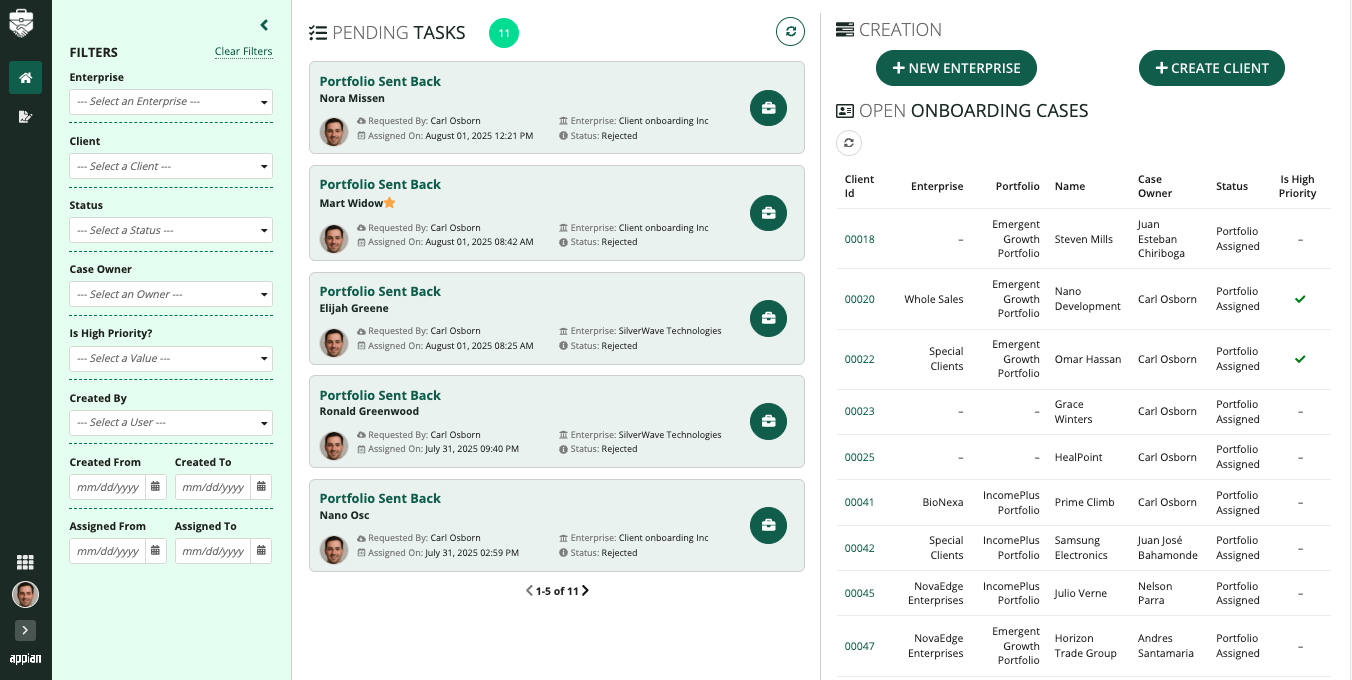Expand the bottom sidebar arrow button

pyautogui.click(x=25, y=630)
